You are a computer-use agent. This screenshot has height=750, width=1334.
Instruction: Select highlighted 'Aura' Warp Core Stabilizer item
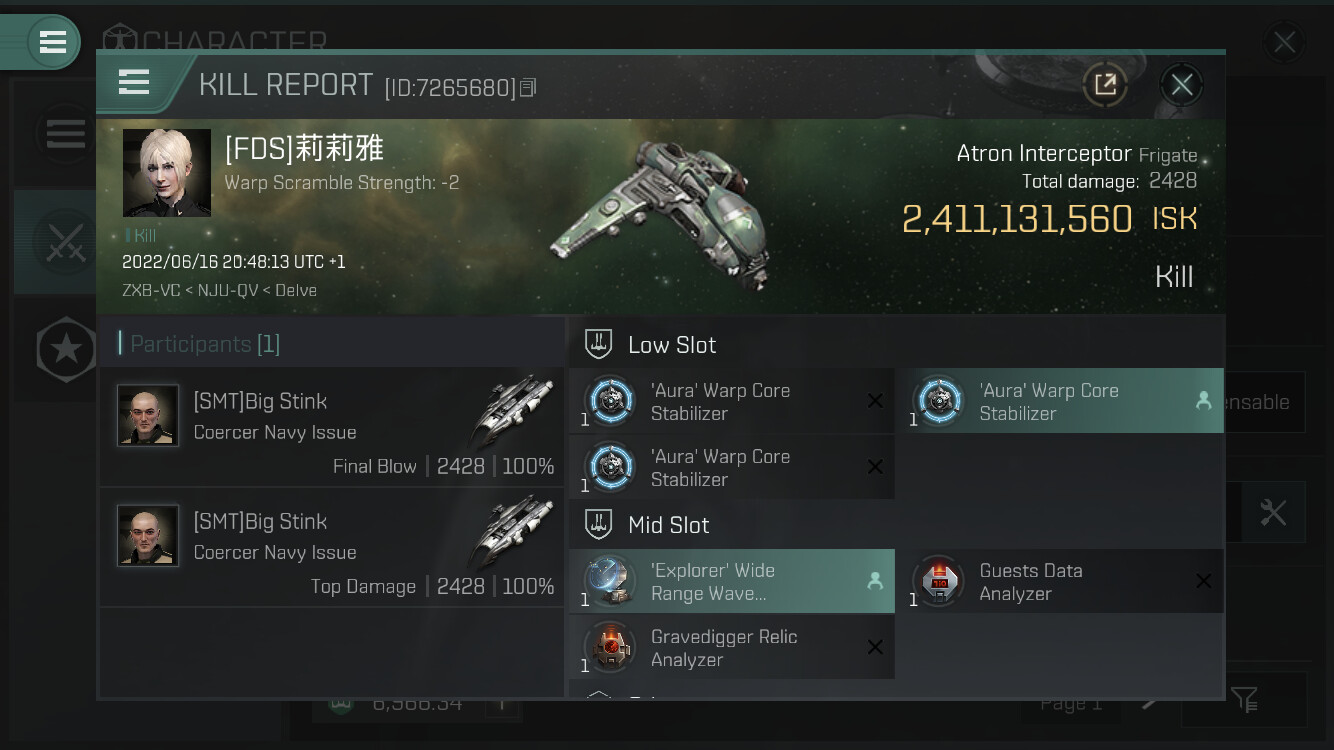[x=1059, y=401]
